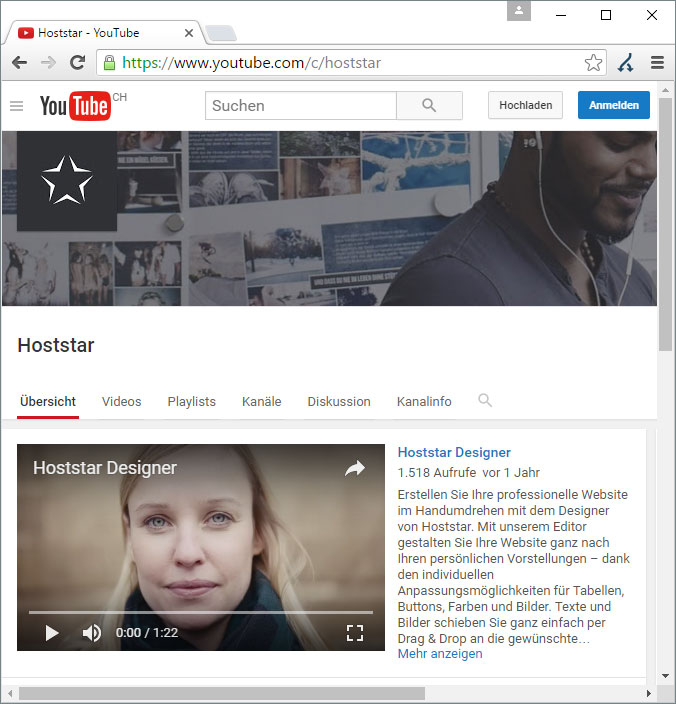Switch to the Videos tab

click(122, 401)
